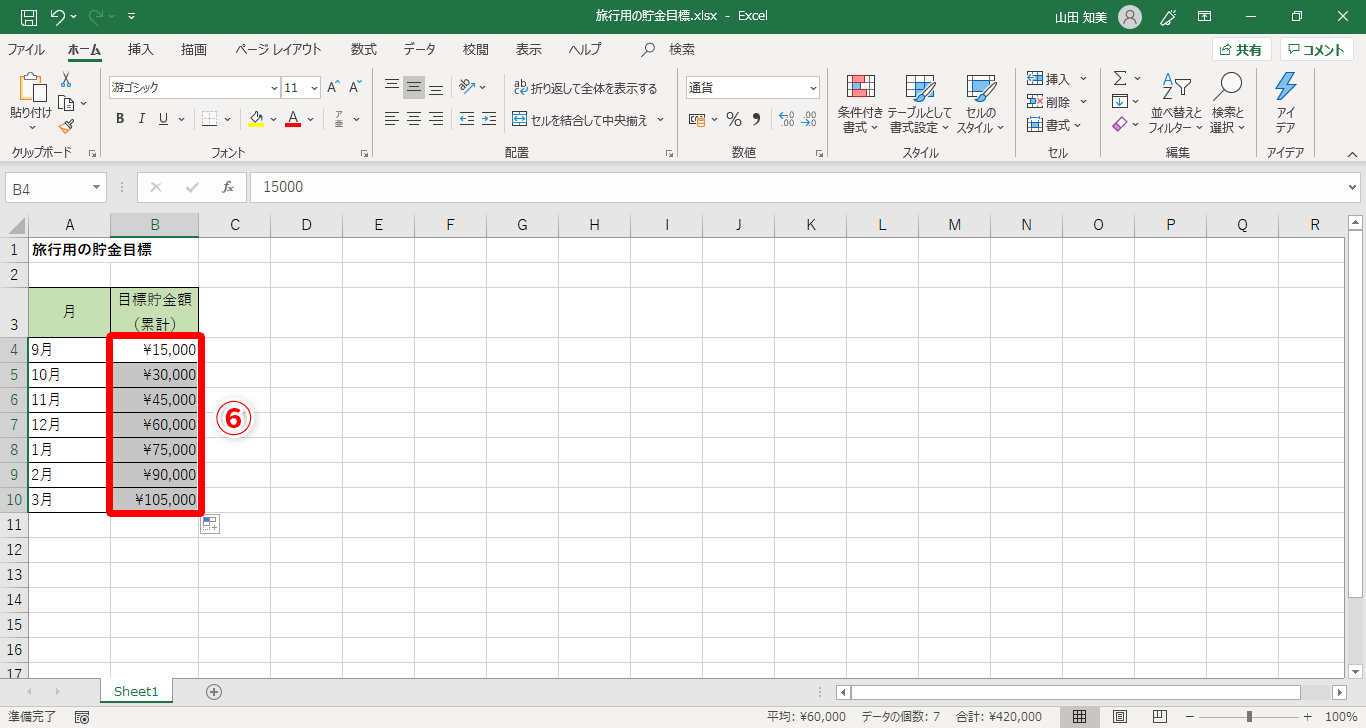Show phonetic guide (ふりがな) settings icon
Image resolution: width=1366 pixels, height=728 pixels.
coord(340,119)
